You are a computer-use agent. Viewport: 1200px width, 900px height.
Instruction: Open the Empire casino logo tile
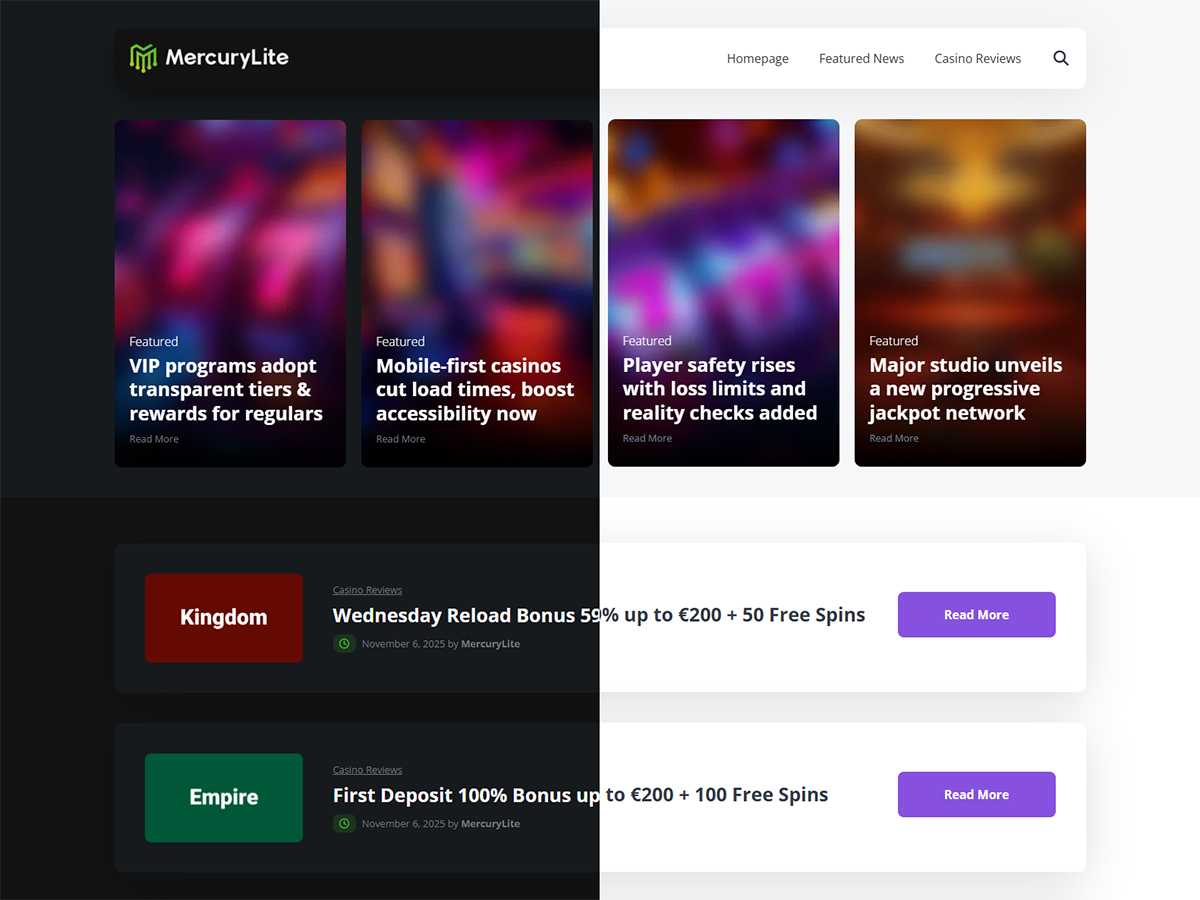point(224,798)
